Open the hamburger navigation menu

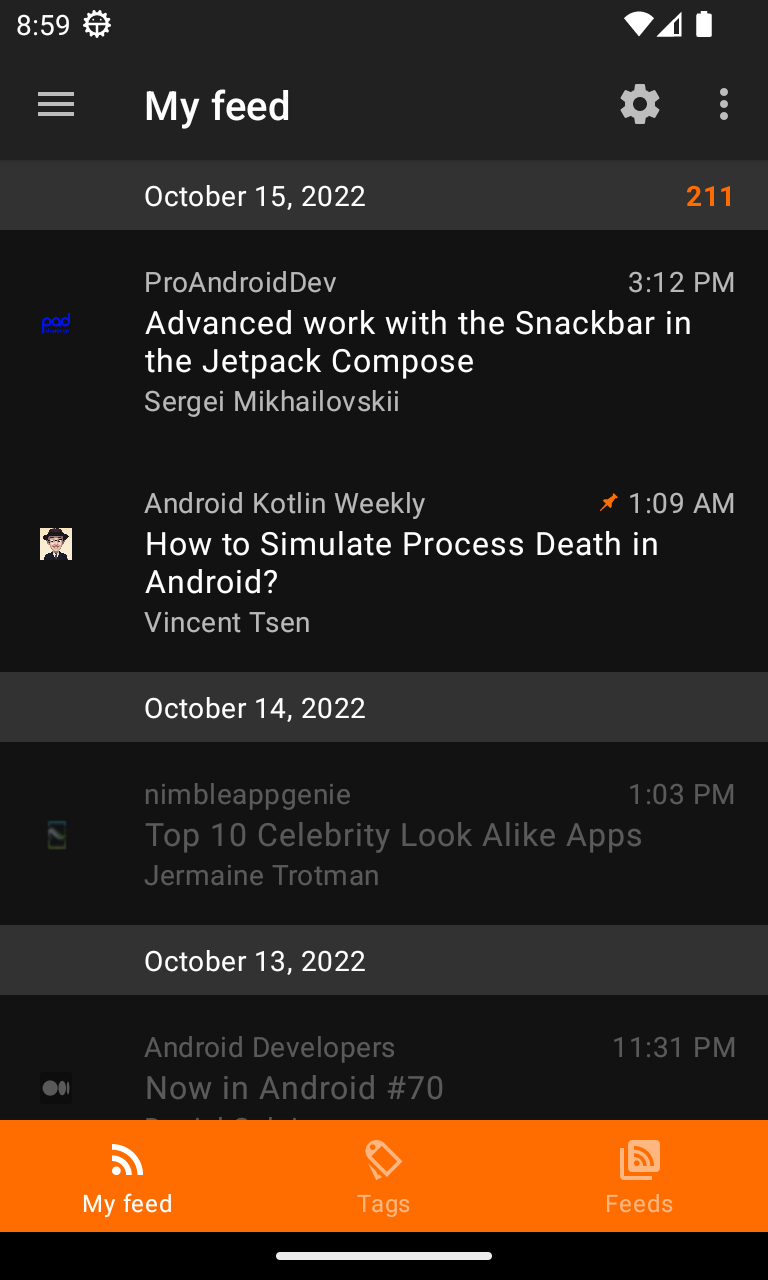pyautogui.click(x=56, y=105)
